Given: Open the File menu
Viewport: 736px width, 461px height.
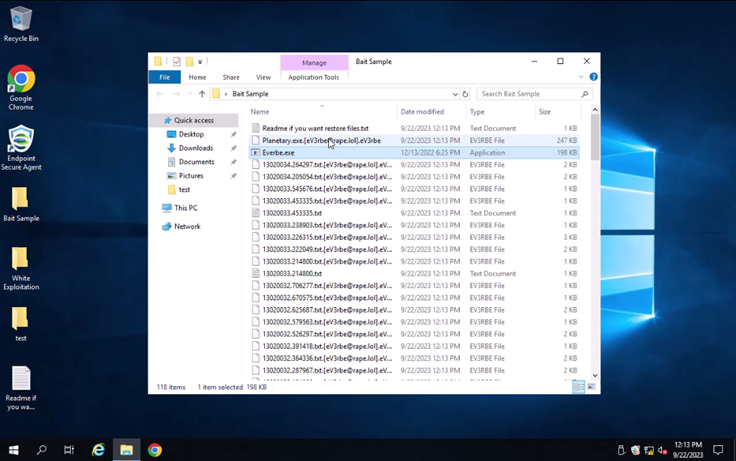Looking at the screenshot, I should [x=163, y=77].
